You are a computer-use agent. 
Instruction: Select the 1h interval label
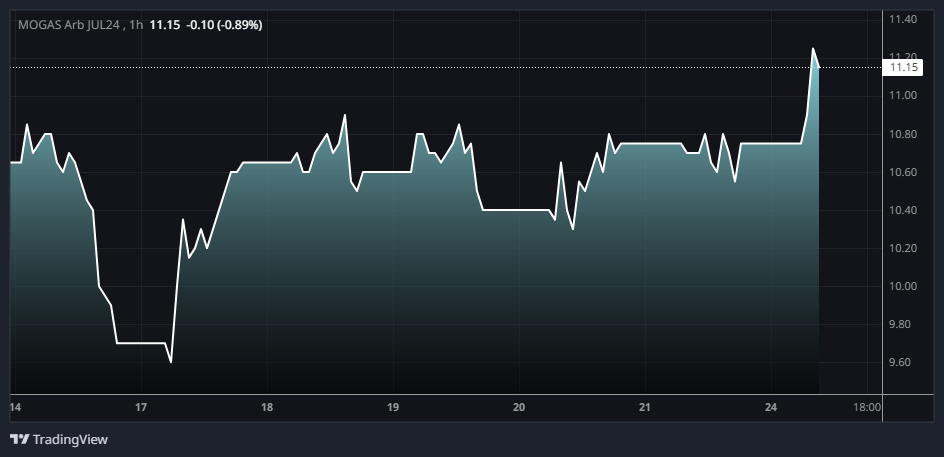[x=136, y=24]
